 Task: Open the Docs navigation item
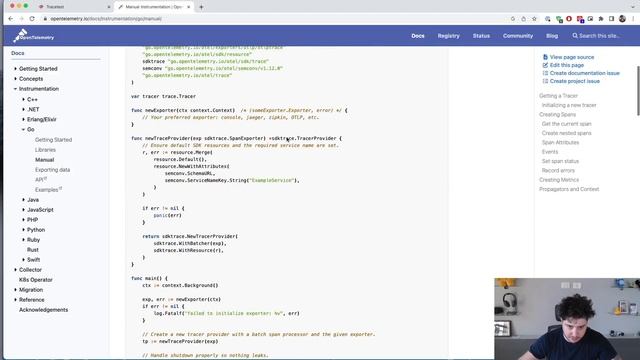pyautogui.click(x=418, y=36)
